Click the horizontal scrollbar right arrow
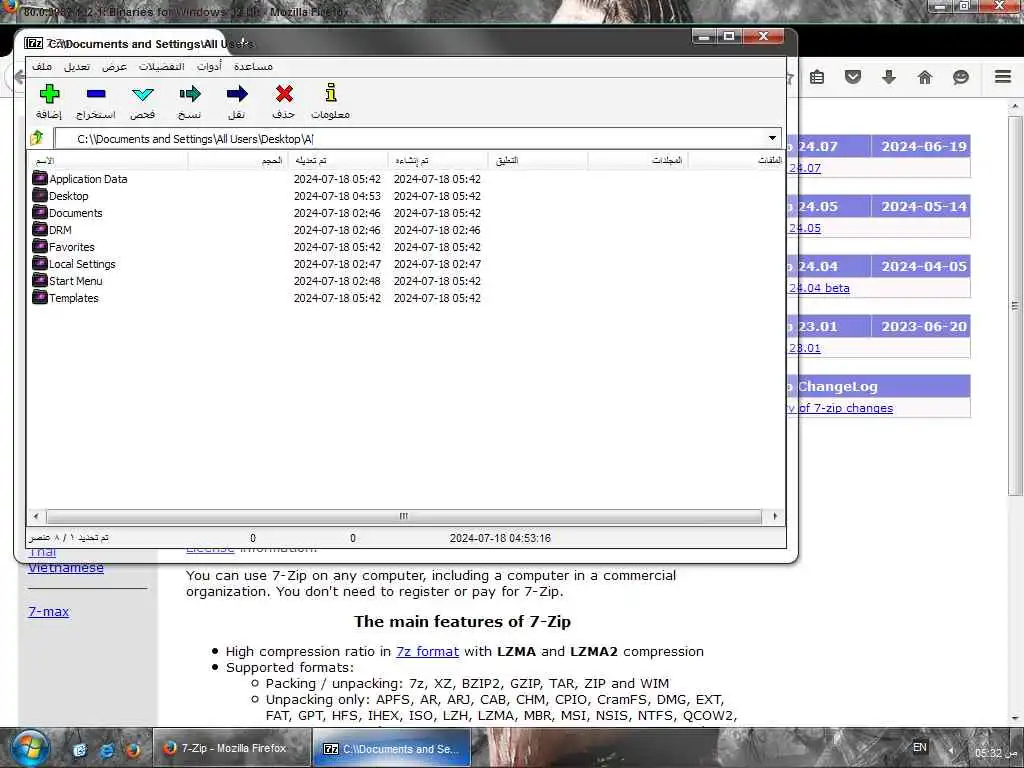 [775, 516]
